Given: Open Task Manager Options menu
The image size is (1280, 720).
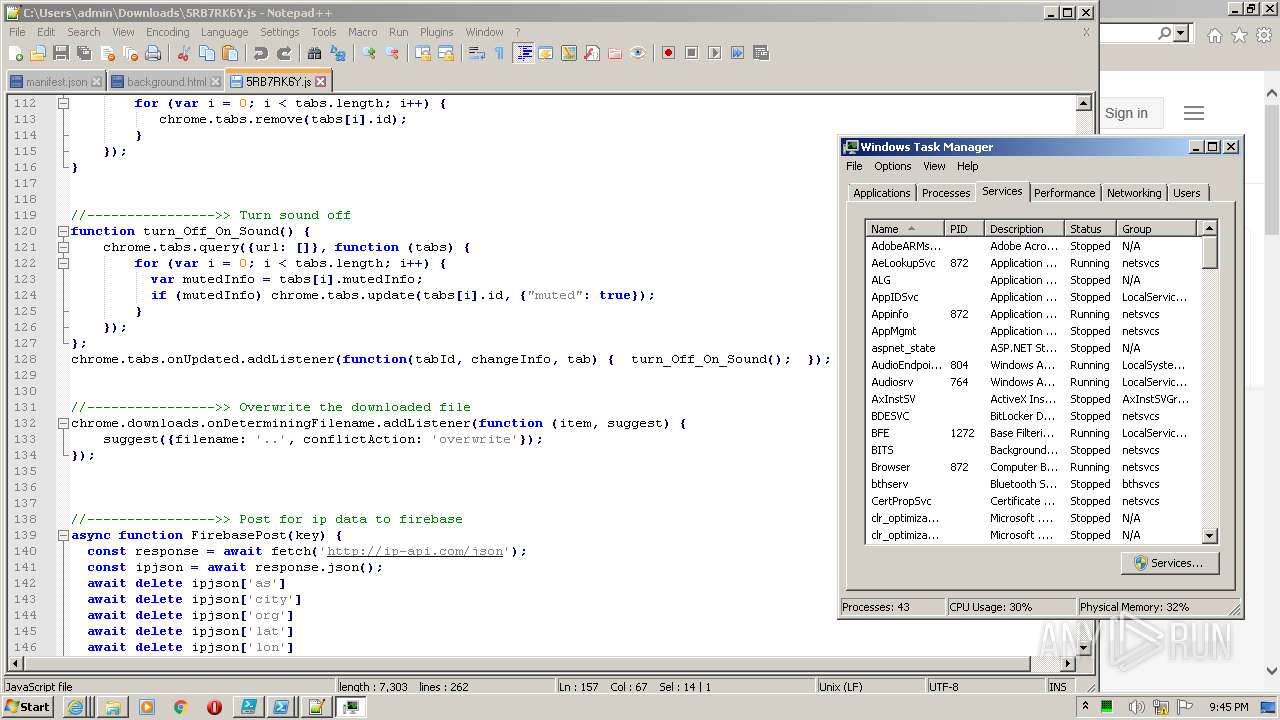Looking at the screenshot, I should click(x=892, y=166).
